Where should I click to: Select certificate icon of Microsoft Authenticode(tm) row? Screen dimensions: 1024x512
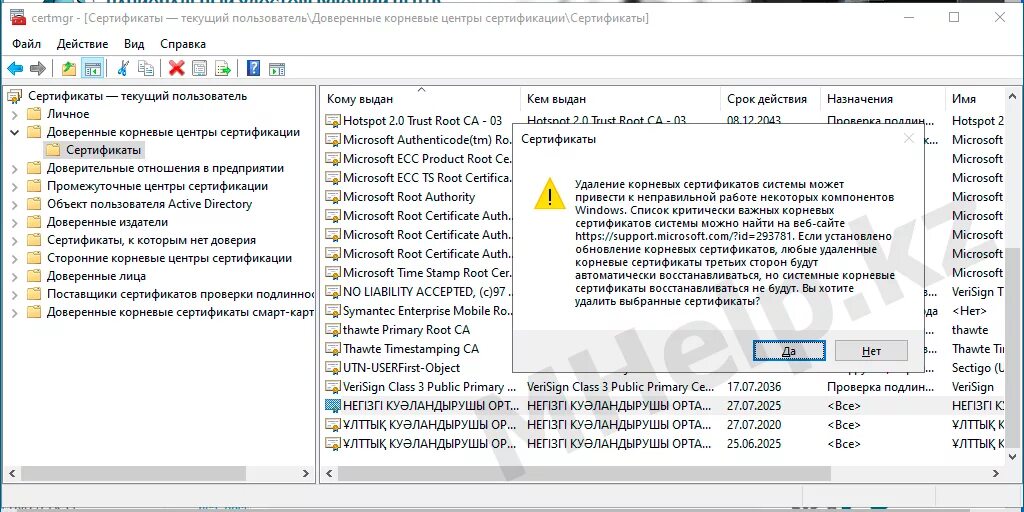pos(333,140)
